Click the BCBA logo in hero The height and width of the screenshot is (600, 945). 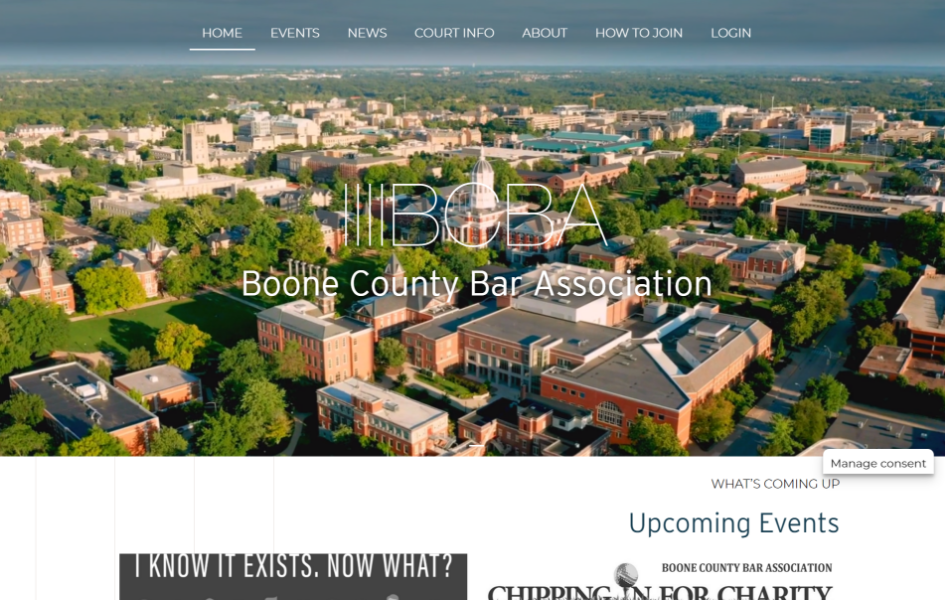pyautogui.click(x=476, y=214)
